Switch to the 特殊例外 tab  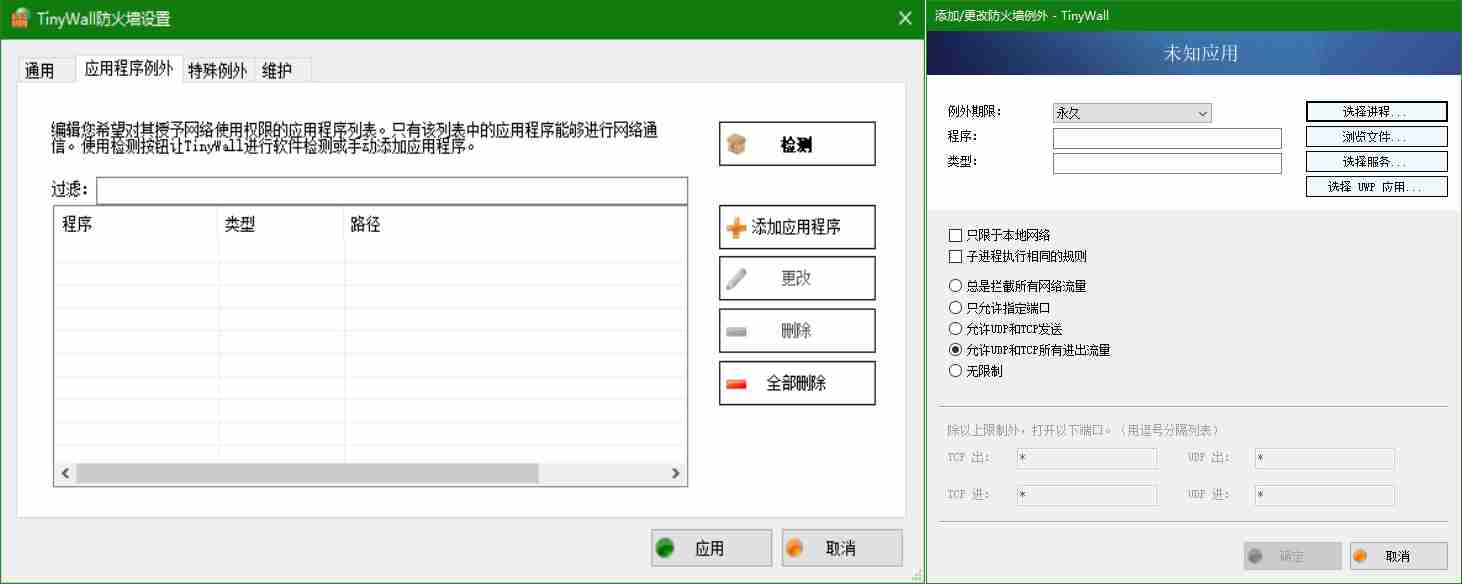point(218,70)
